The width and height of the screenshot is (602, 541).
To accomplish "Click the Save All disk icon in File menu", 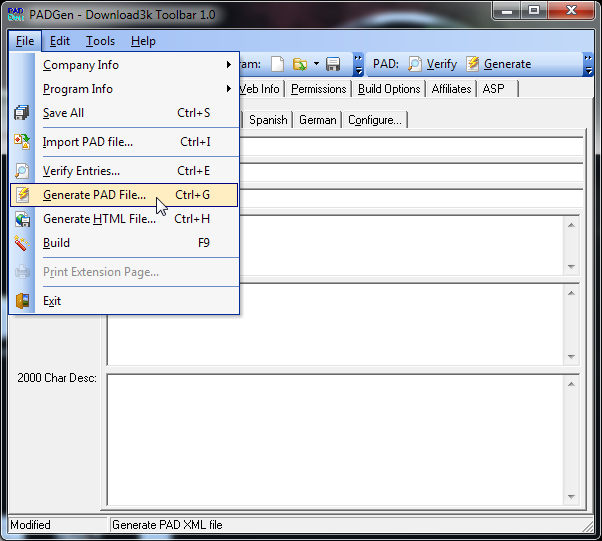I will pos(22,113).
